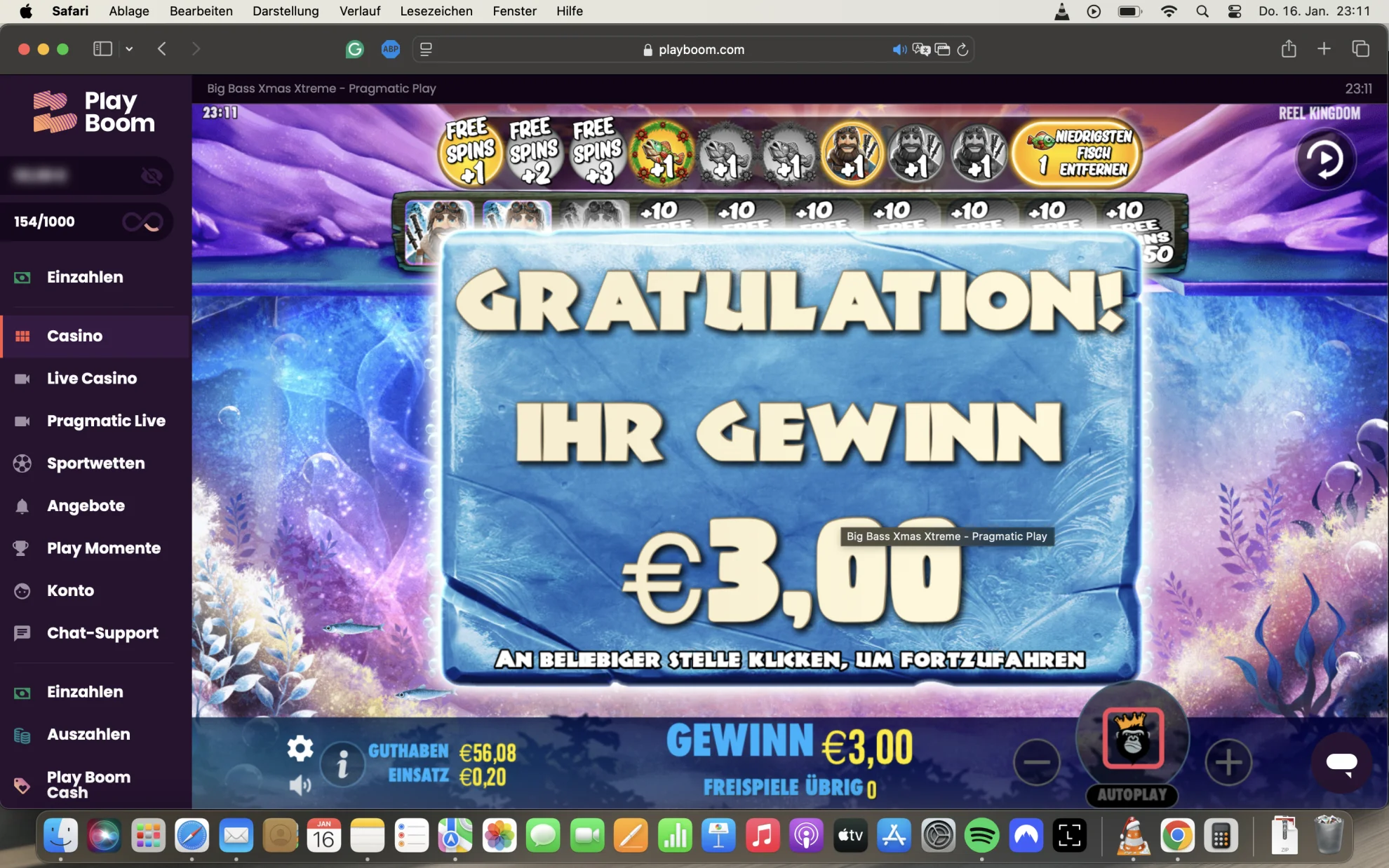Open a new tab with plus
The width and height of the screenshot is (1389, 868).
[x=1324, y=49]
